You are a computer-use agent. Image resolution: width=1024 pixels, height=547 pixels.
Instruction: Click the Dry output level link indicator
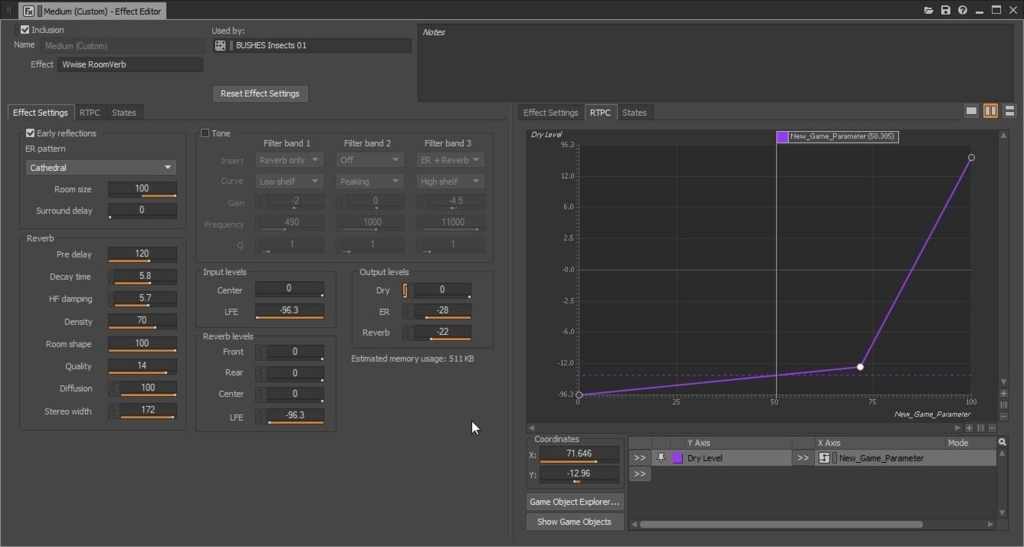click(x=405, y=290)
